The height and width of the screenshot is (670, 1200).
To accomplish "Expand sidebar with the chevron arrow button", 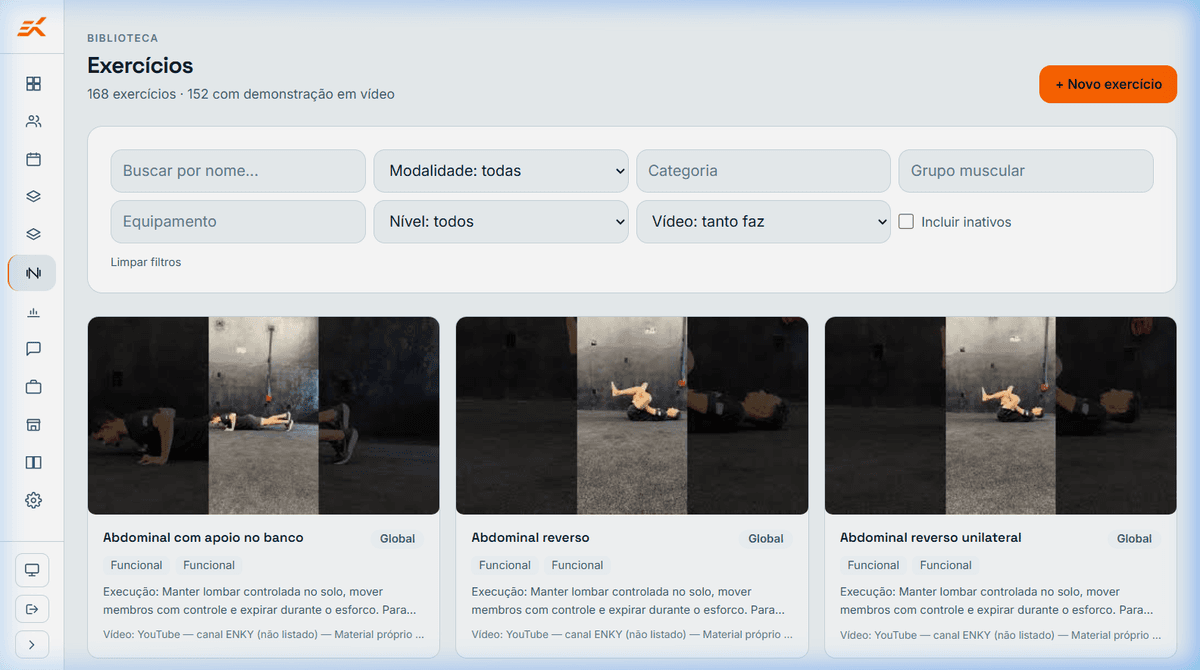I will [x=32, y=645].
